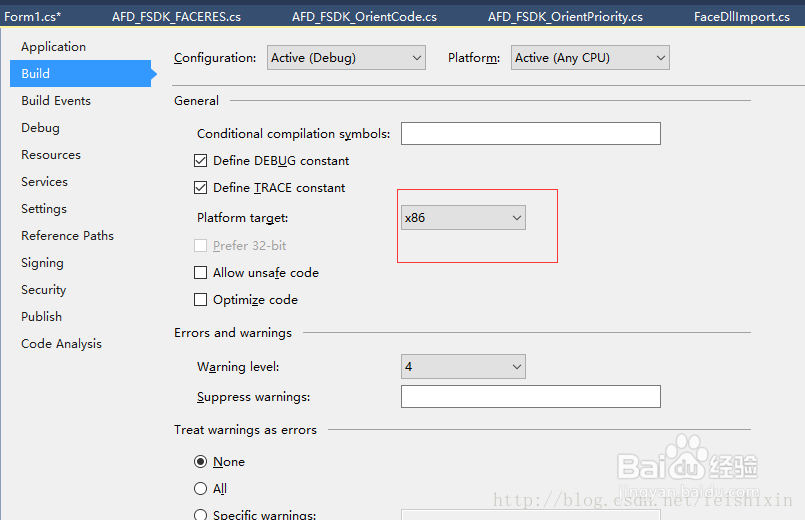Open the AFD_FSDK_FACERES.cs tab
The height and width of the screenshot is (520, 805).
tap(176, 16)
